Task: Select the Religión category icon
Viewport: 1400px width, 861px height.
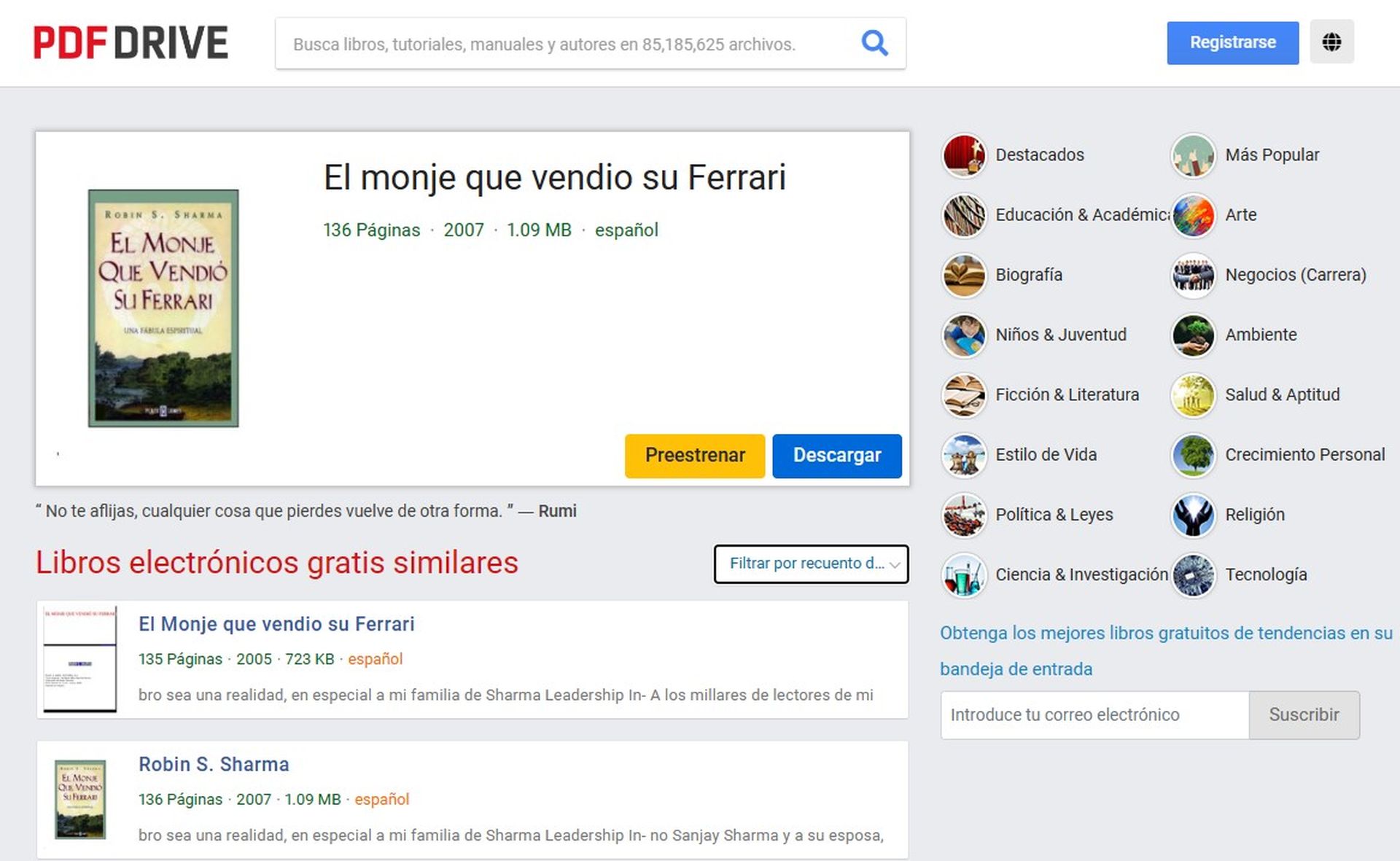Action: [1193, 515]
